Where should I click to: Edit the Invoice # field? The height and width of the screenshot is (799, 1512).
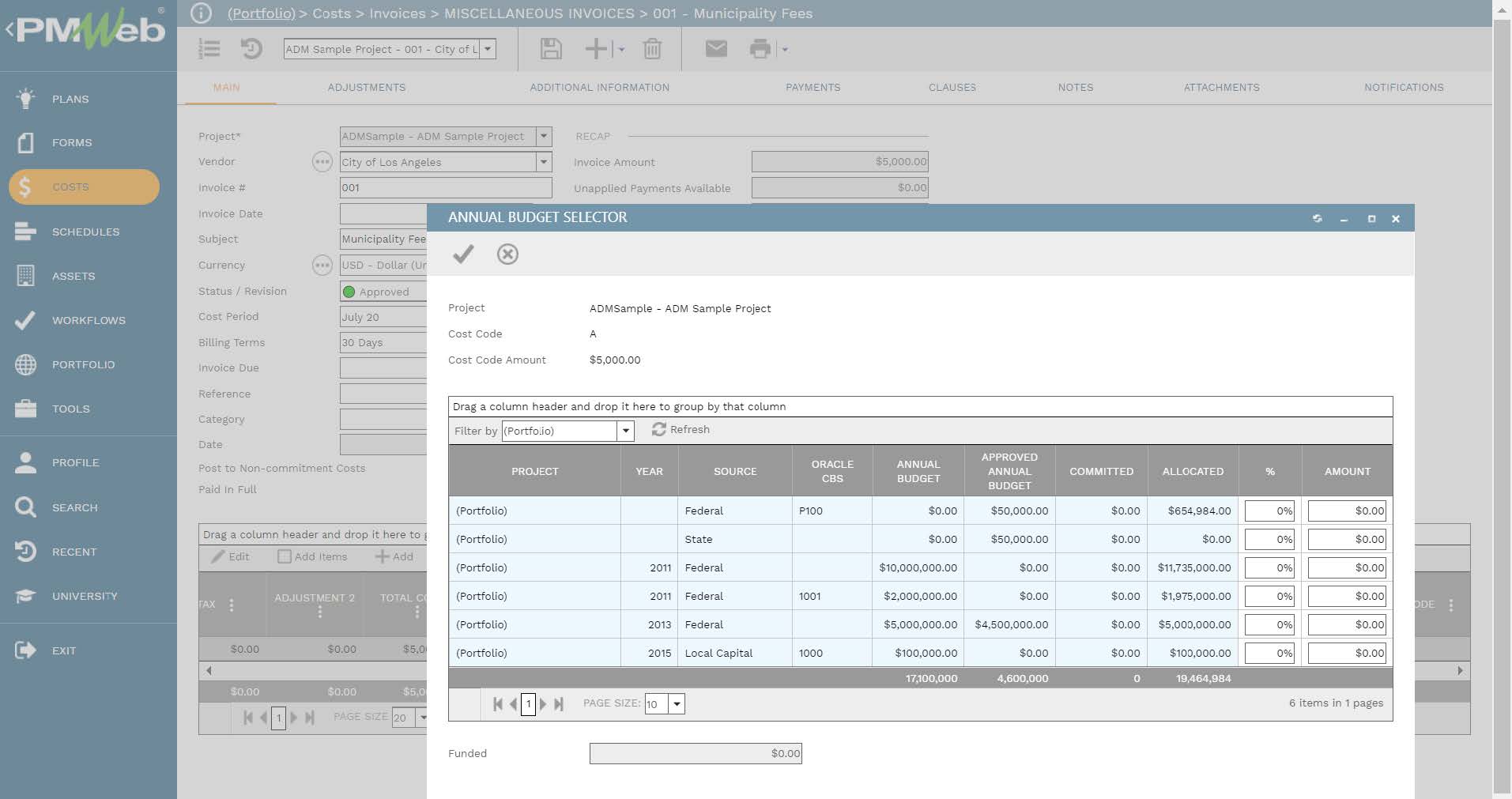point(446,188)
